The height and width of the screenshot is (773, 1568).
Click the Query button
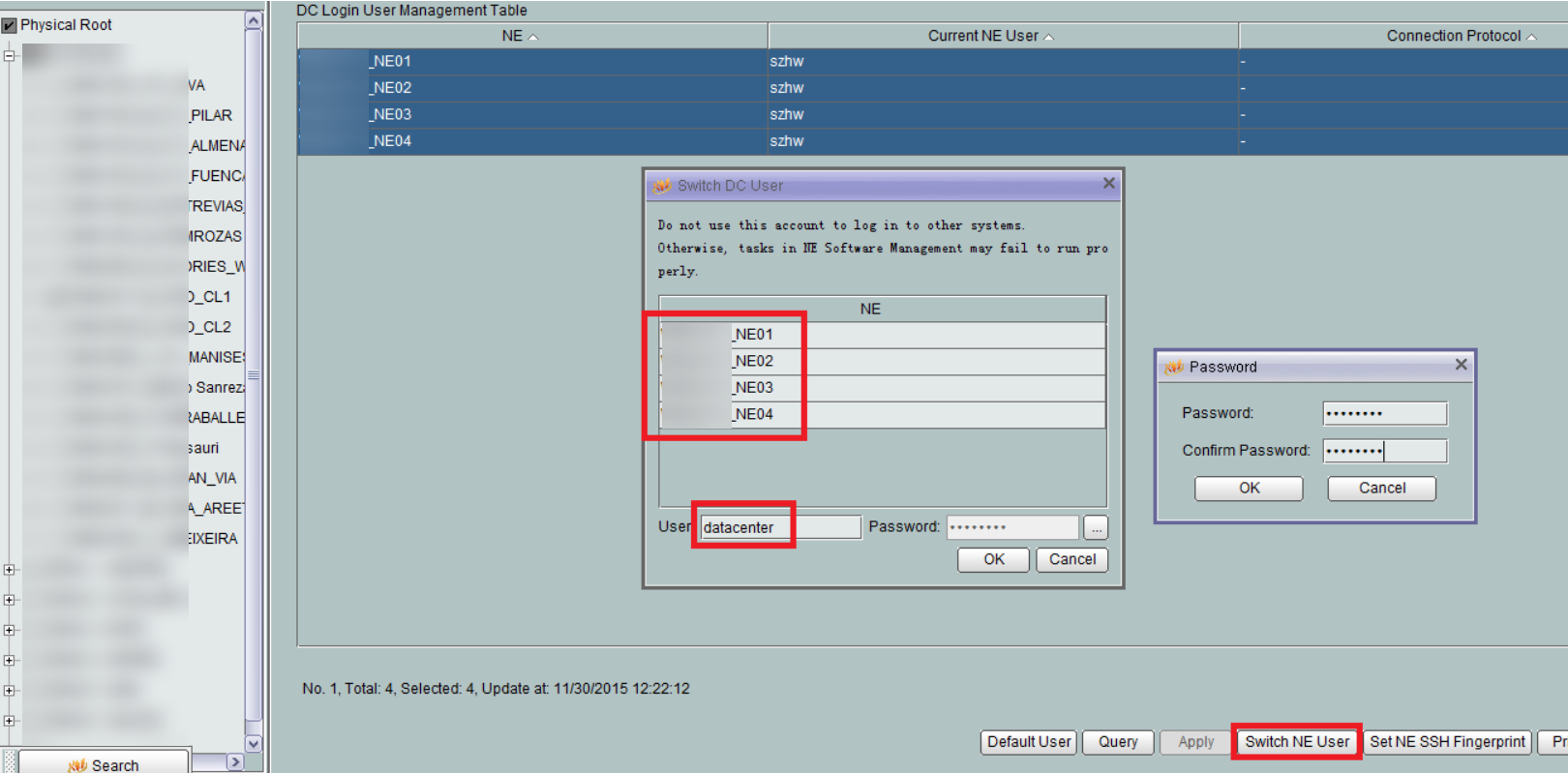pos(1118,742)
